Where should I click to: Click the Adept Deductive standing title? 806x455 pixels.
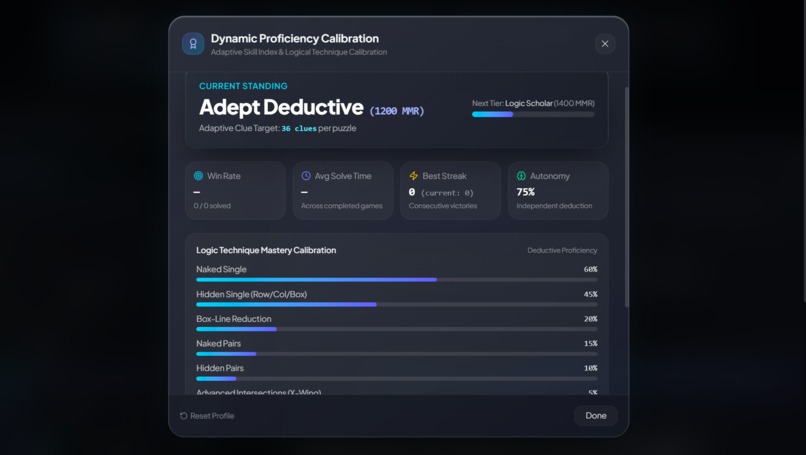281,107
